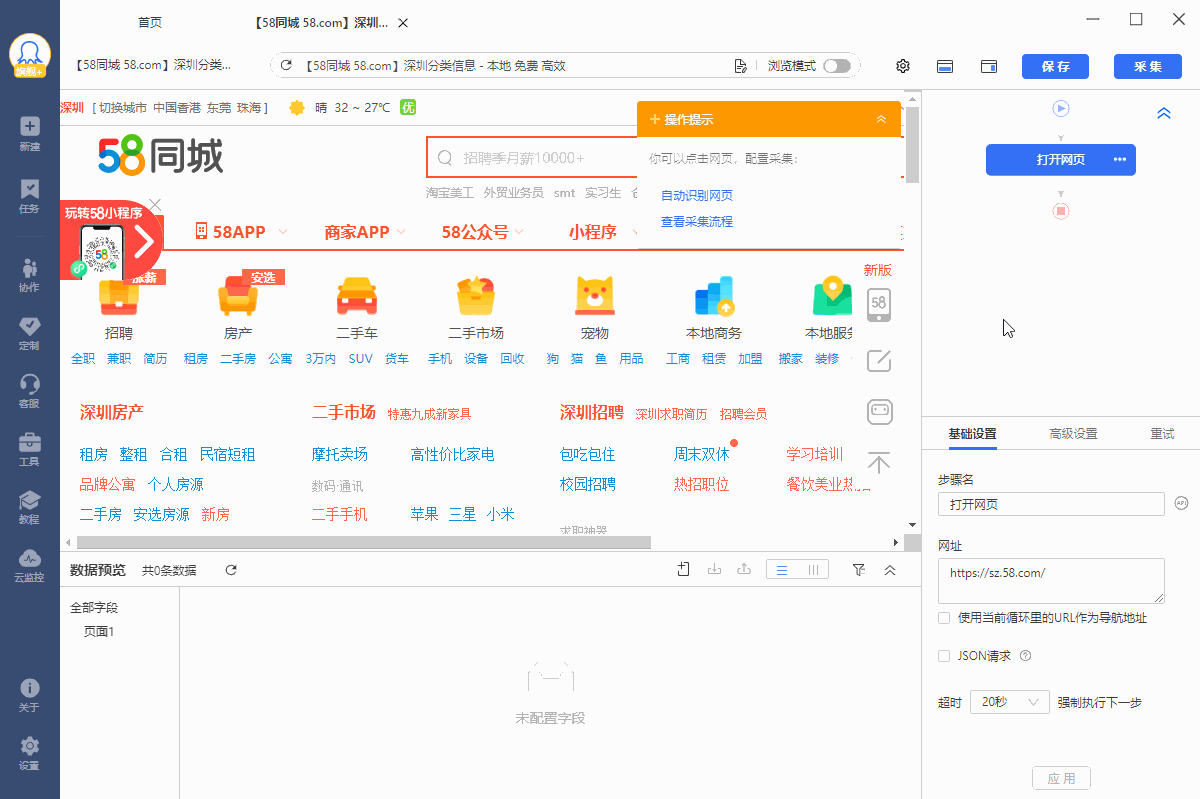The image size is (1200, 799).
Task: Open the 教程 tutorial sidebar icon
Action: tap(29, 507)
